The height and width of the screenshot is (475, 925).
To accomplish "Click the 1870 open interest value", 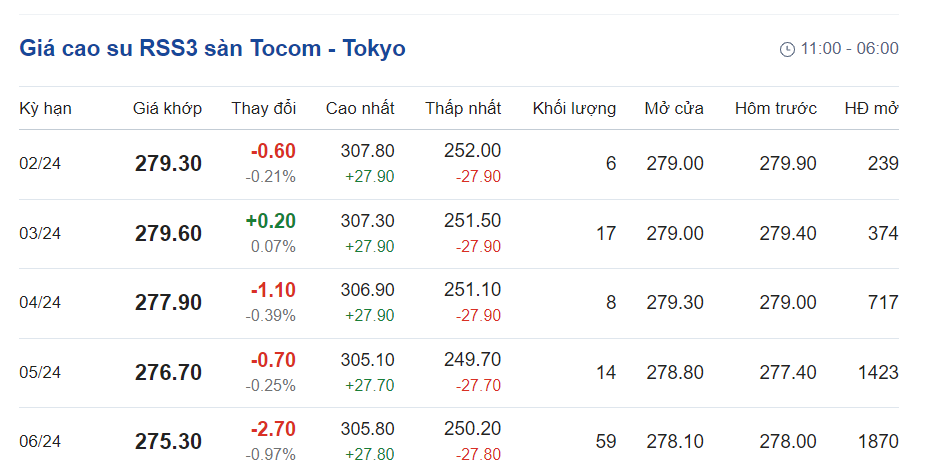I will point(878,441).
